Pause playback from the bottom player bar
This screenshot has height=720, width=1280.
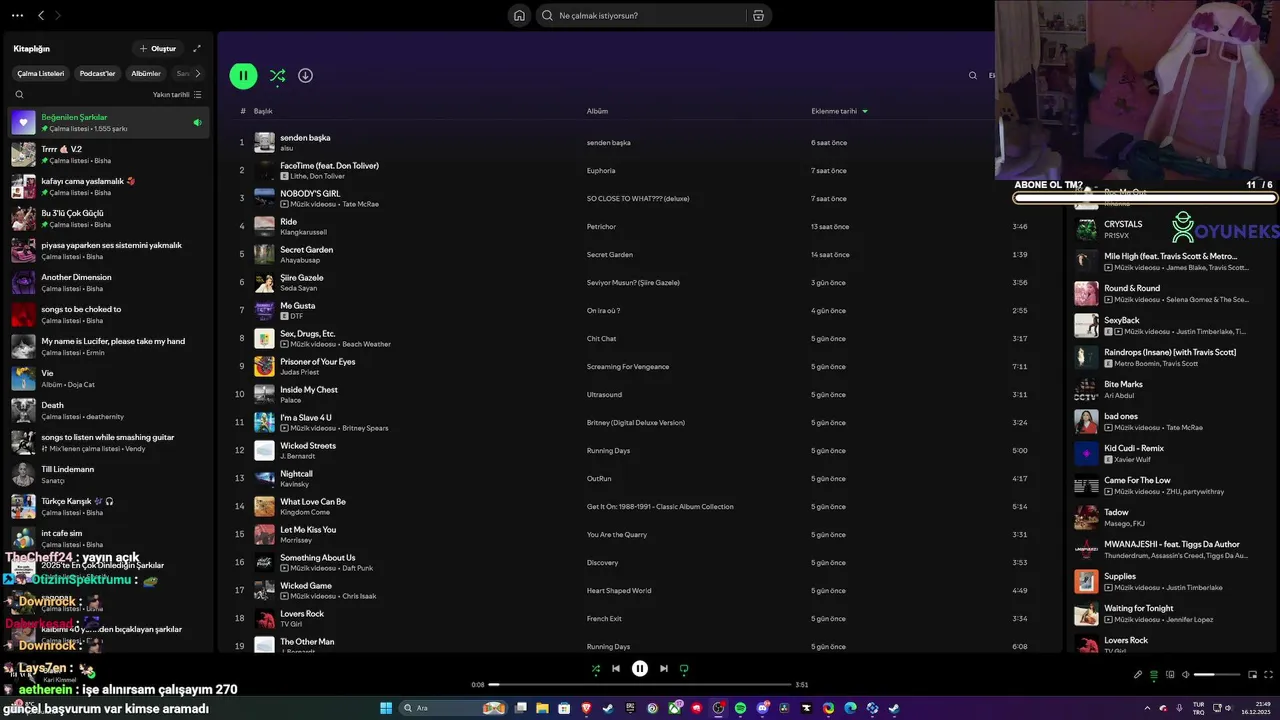tap(640, 669)
